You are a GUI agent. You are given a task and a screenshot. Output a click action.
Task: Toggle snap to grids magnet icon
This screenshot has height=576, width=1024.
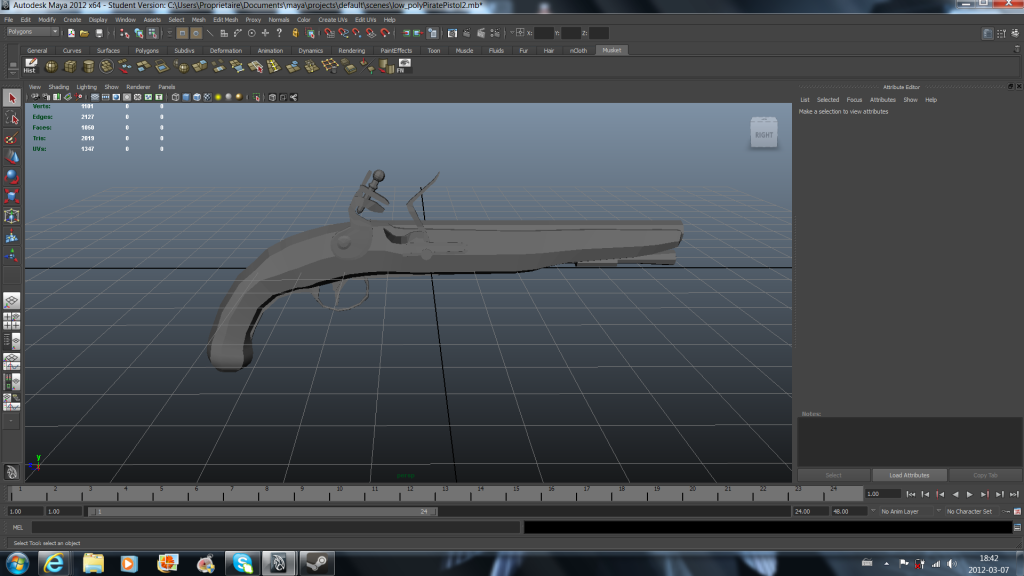(x=328, y=33)
